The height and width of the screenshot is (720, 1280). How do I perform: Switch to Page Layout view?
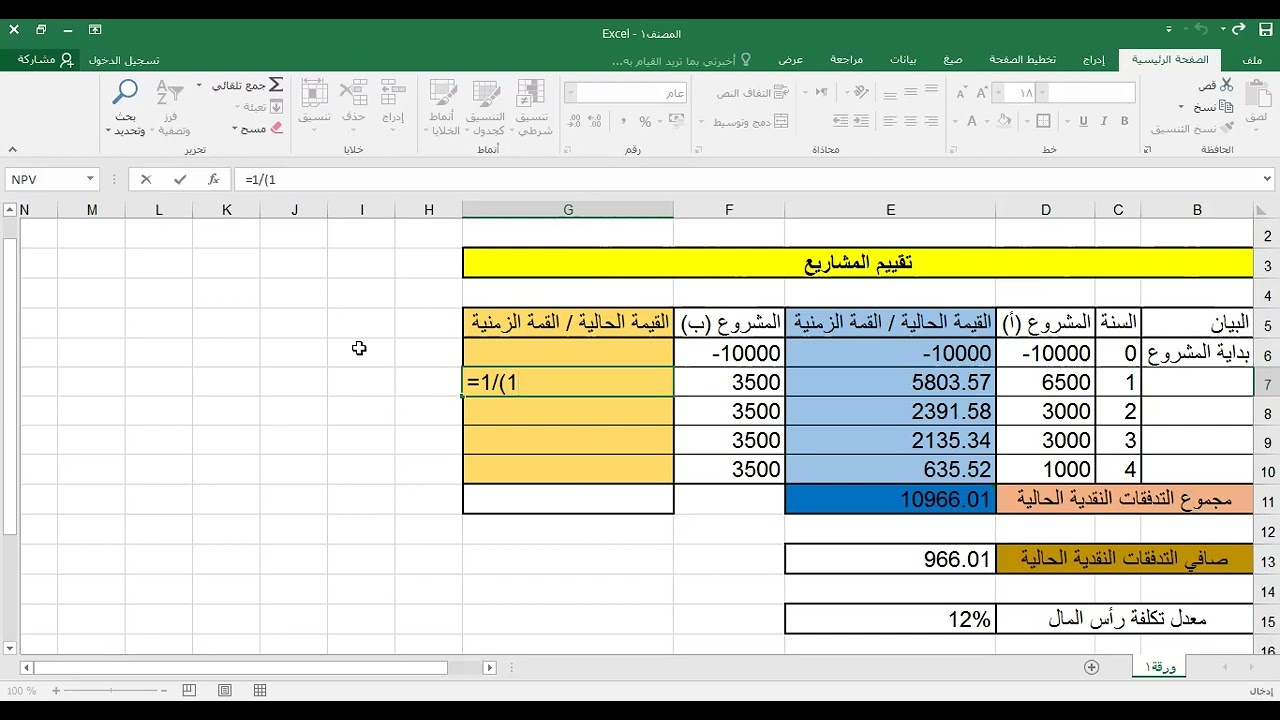[x=224, y=691]
